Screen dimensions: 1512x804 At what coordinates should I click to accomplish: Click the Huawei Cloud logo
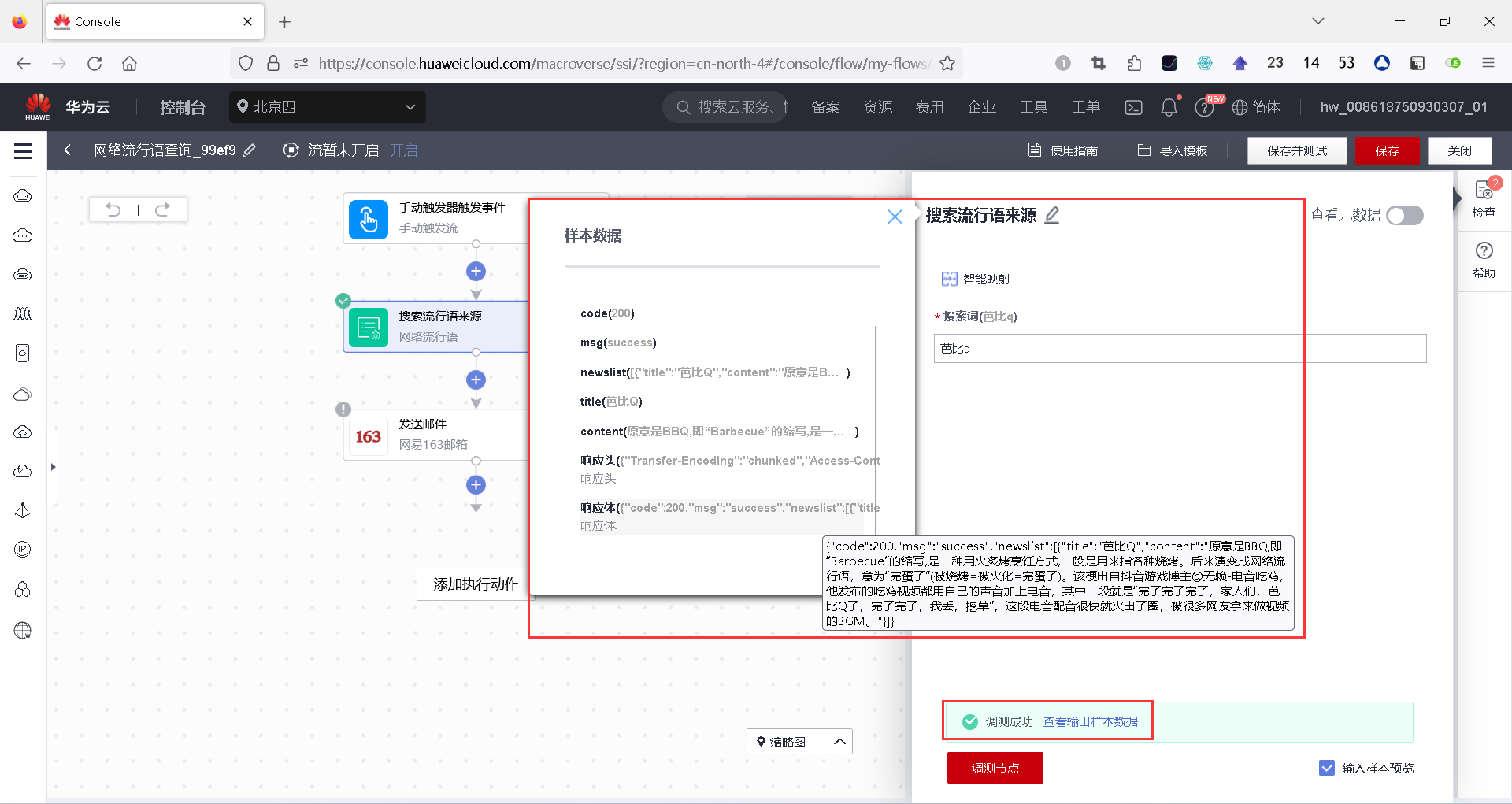38,106
